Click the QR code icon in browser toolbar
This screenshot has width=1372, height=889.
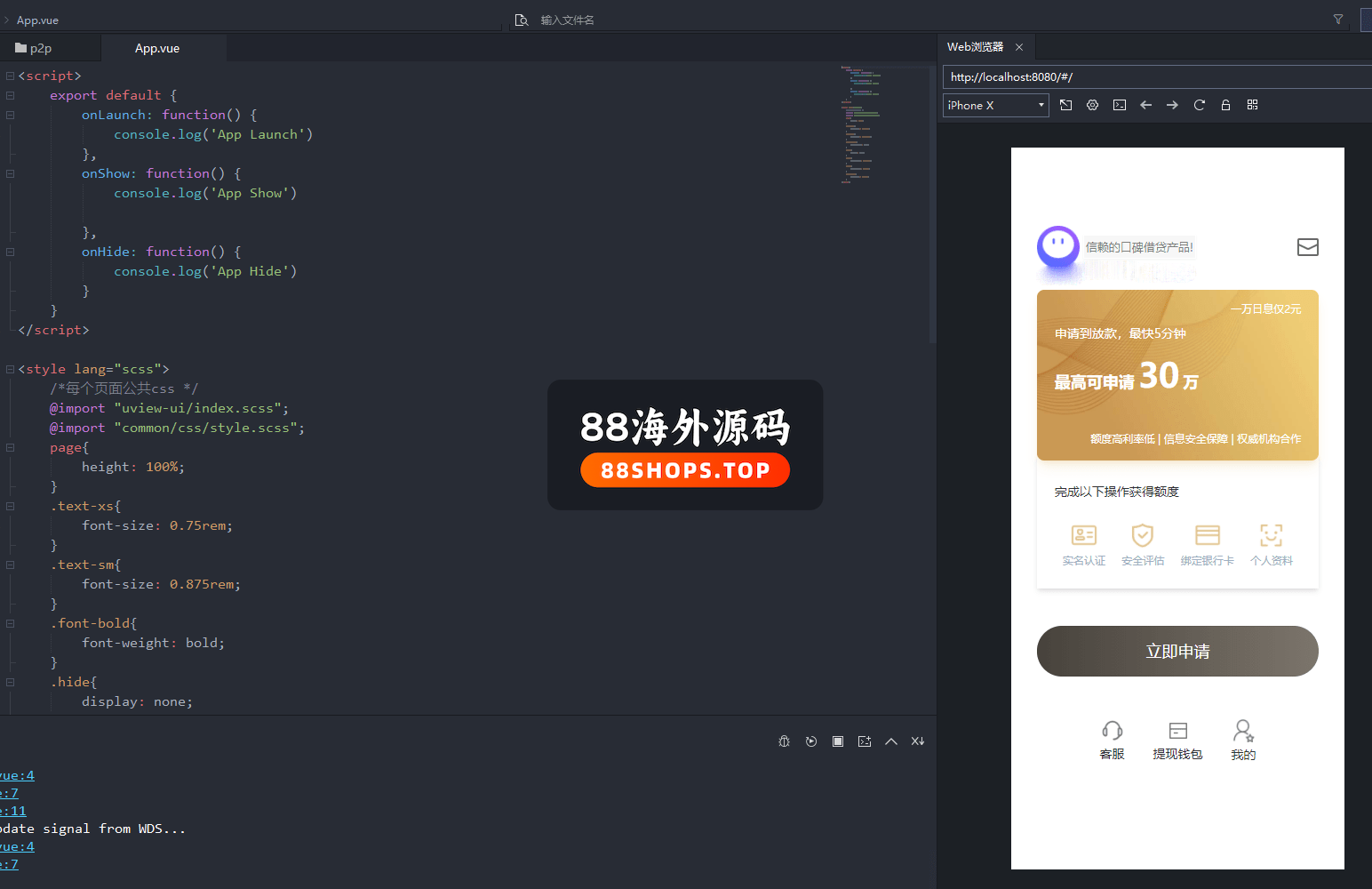point(1252,105)
